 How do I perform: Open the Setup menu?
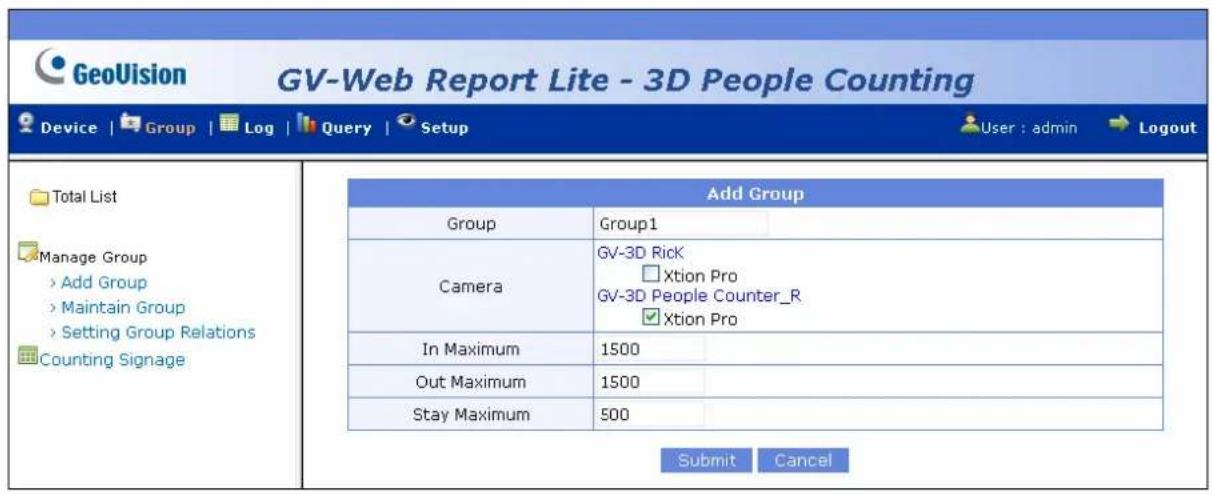click(443, 128)
